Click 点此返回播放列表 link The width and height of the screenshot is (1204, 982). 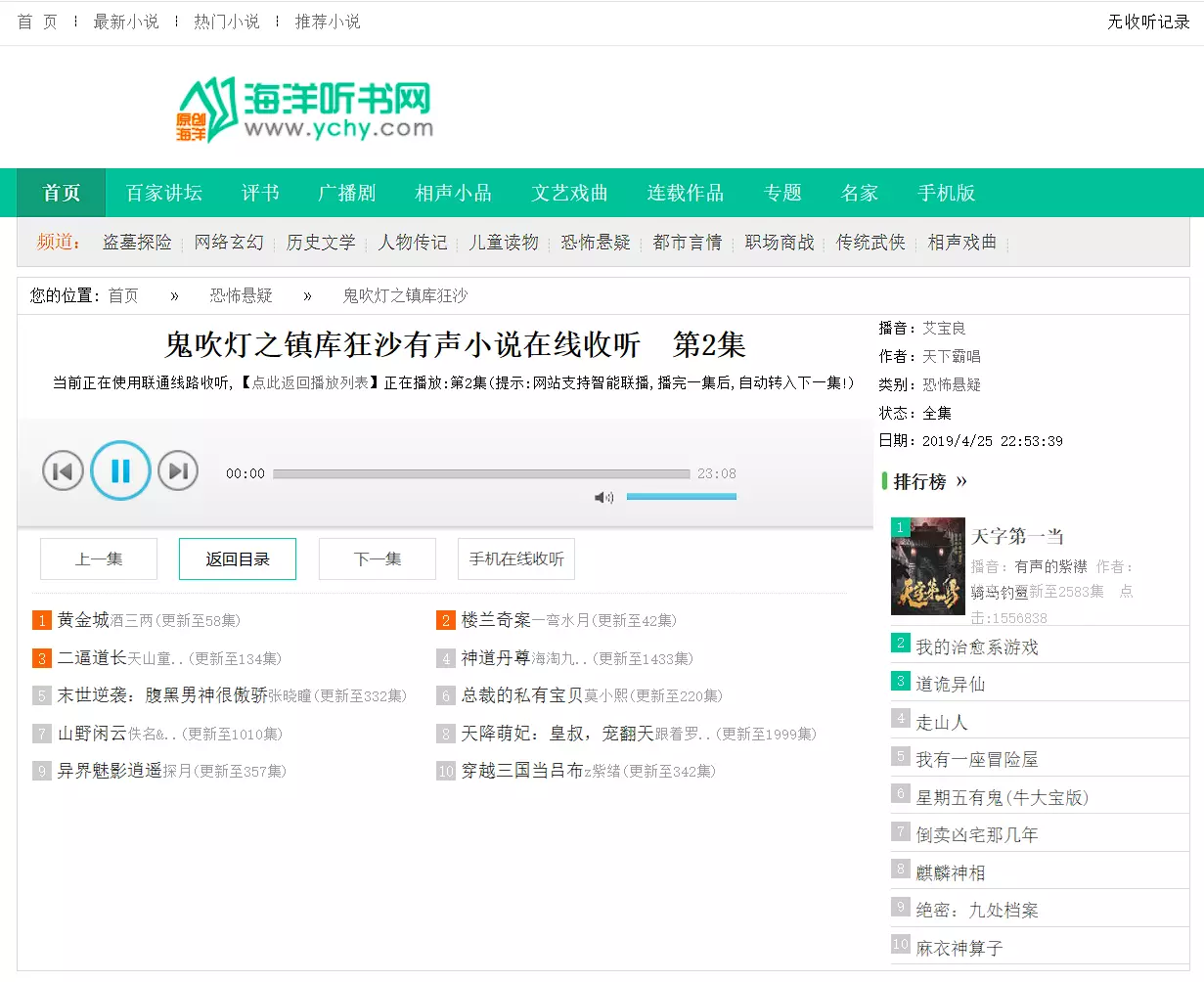tap(310, 383)
